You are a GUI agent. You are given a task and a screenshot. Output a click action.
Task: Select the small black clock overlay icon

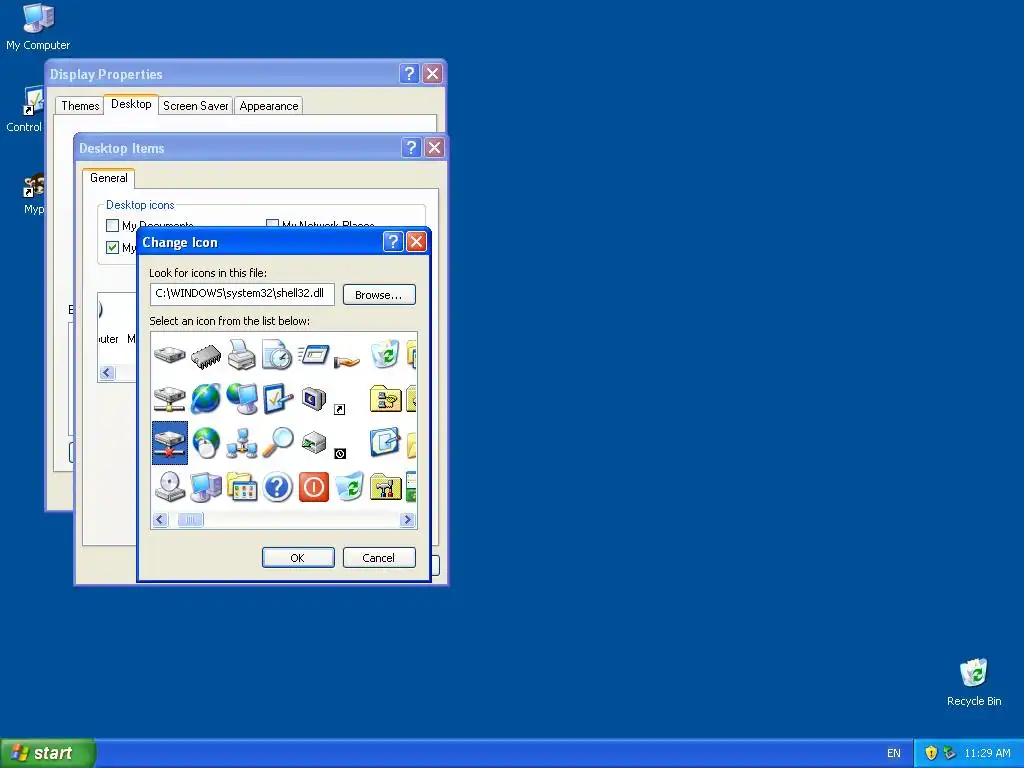340,453
